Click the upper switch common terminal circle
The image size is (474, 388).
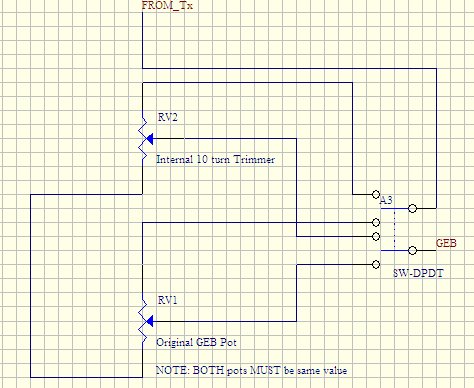[x=412, y=209]
